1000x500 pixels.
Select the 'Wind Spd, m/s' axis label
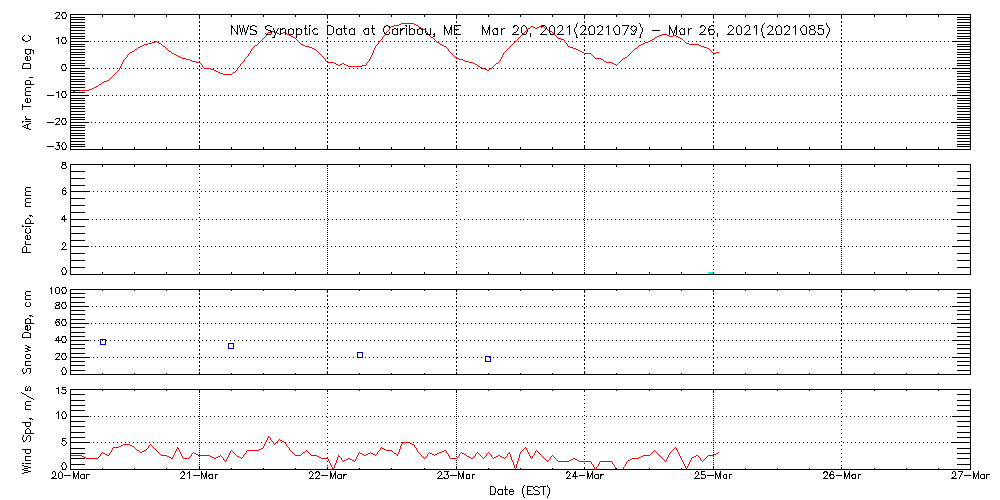coord(28,428)
